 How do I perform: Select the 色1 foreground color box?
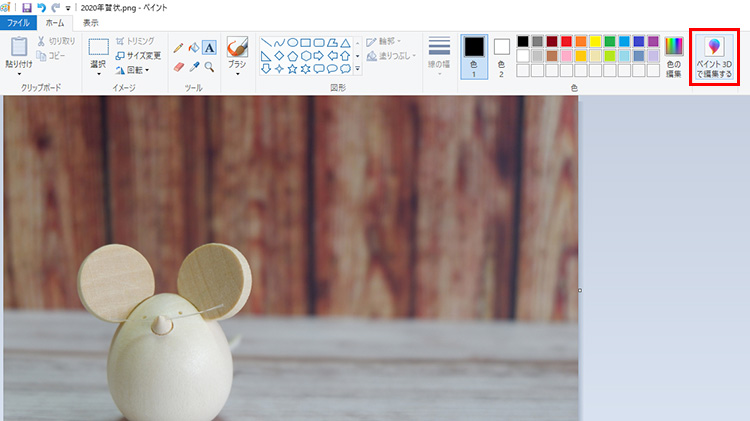(x=474, y=54)
